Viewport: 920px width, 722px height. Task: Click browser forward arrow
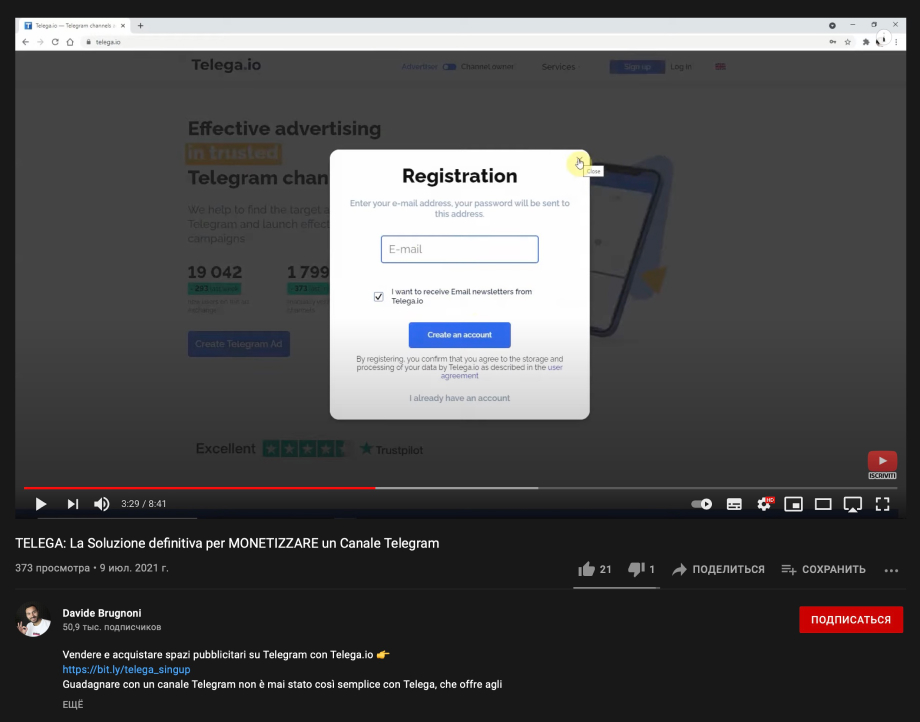coord(40,42)
